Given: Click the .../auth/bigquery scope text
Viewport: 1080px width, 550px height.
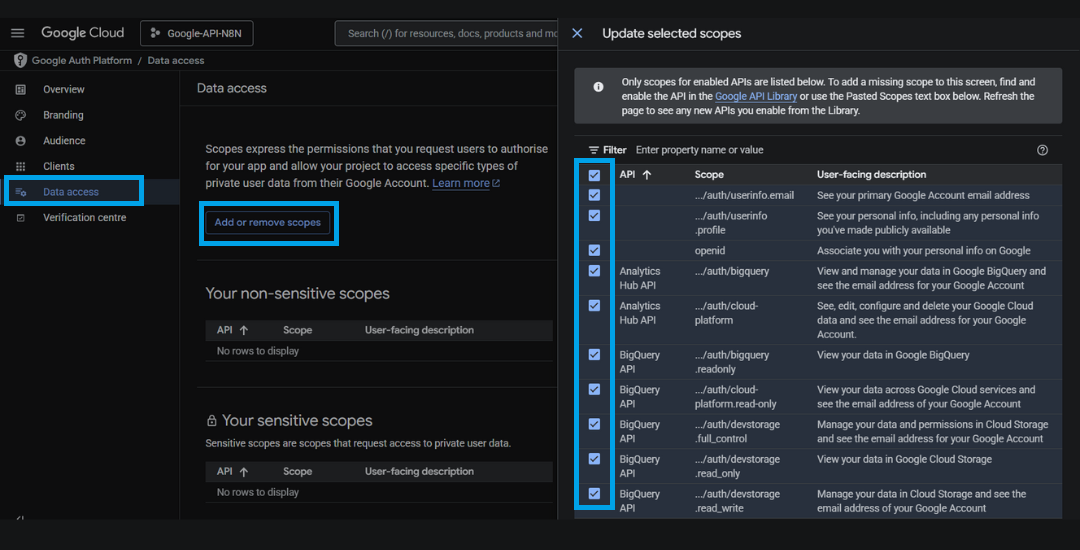Looking at the screenshot, I should point(732,271).
